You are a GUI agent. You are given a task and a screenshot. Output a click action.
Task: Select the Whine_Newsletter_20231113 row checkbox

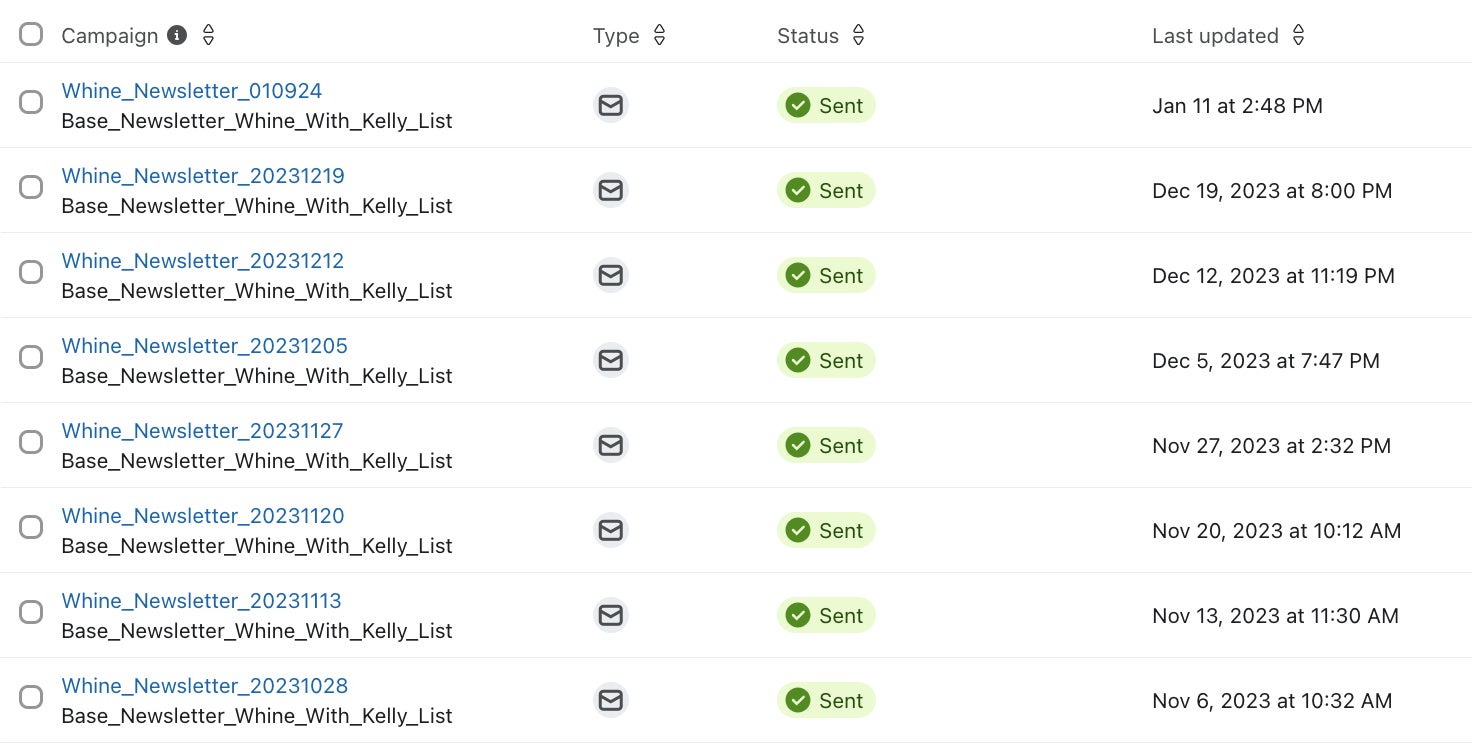pos(31,612)
